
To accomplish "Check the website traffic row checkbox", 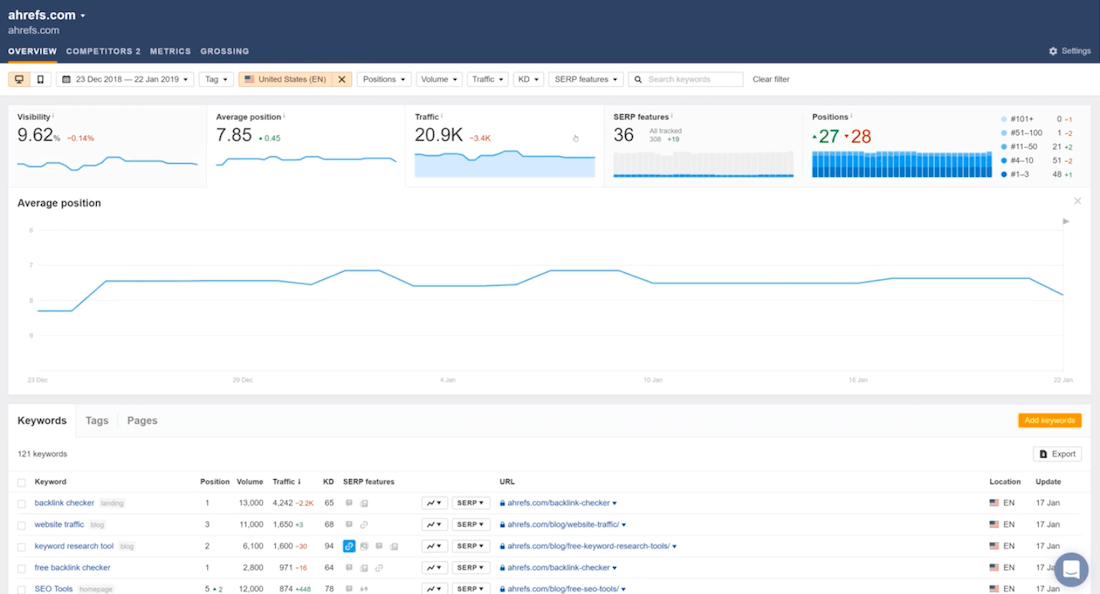I will pyautogui.click(x=22, y=525).
